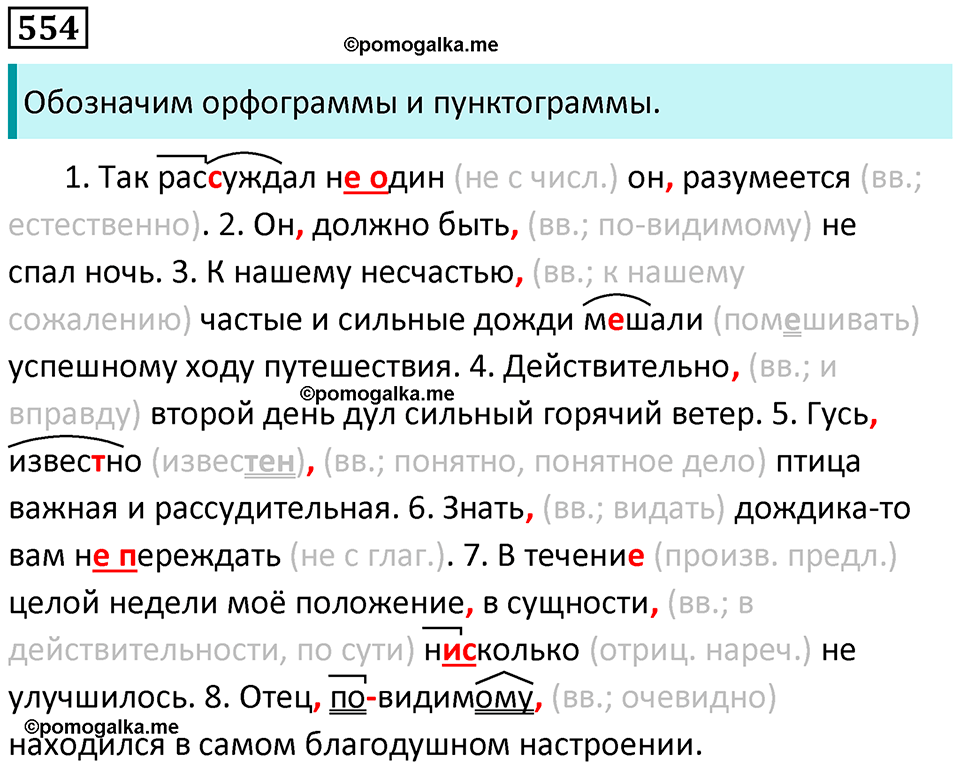The width and height of the screenshot is (960, 768).
Task: Click the word 'рассудительная'
Action: 272,509
